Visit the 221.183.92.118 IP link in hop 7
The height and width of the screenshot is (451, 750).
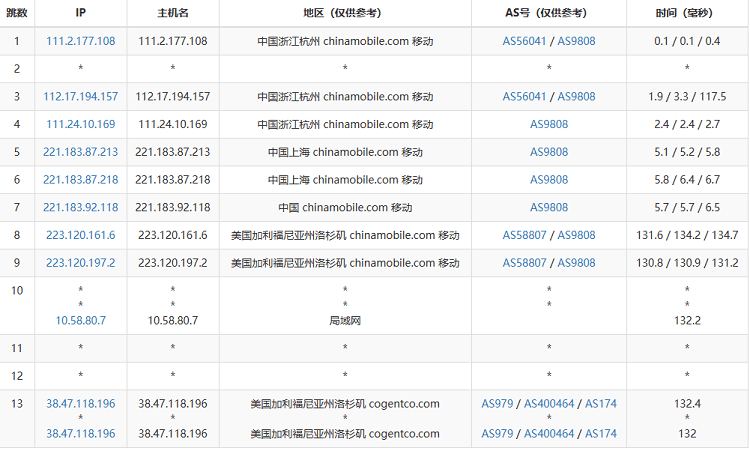pos(80,208)
